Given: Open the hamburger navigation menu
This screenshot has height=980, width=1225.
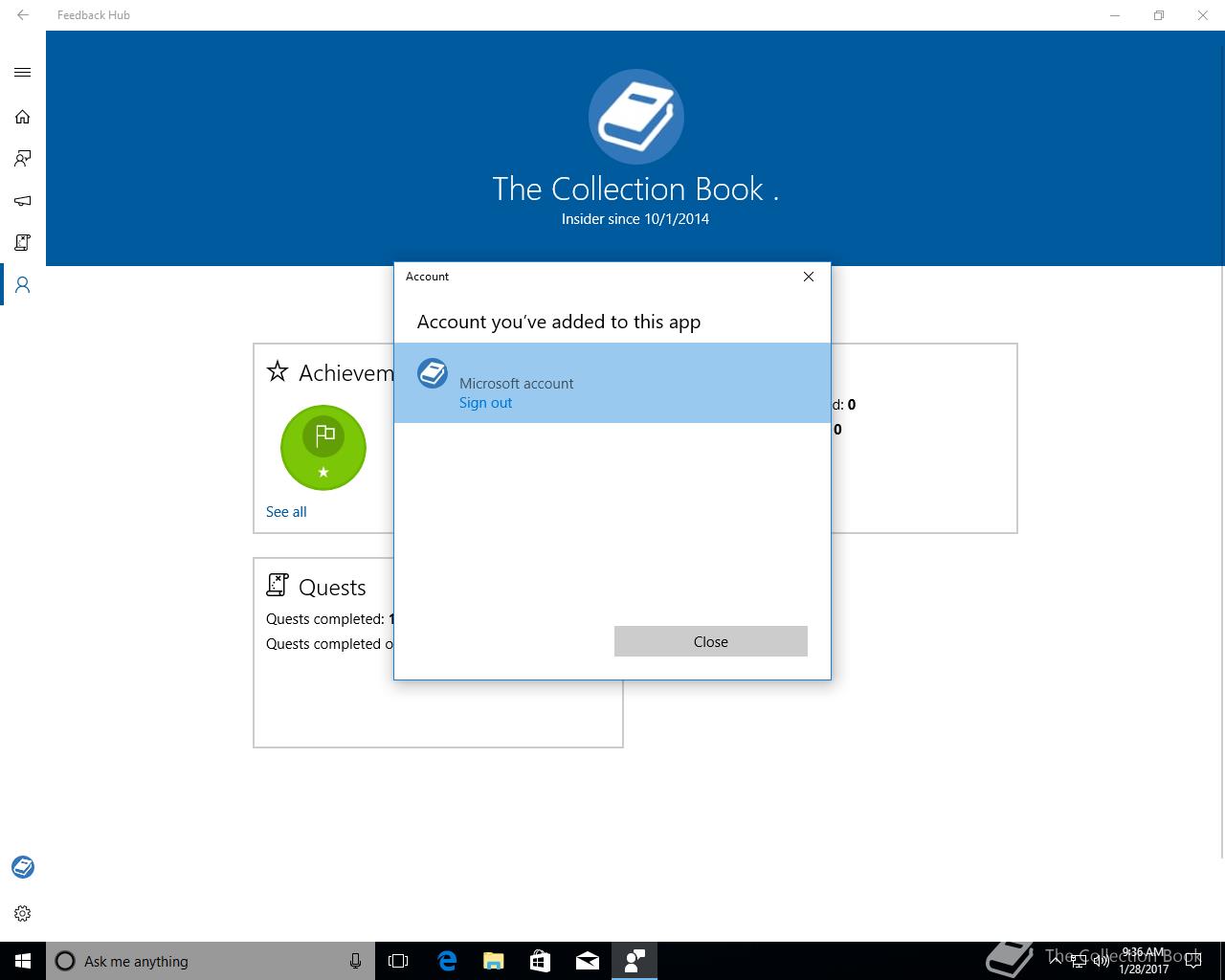Looking at the screenshot, I should pos(23,73).
